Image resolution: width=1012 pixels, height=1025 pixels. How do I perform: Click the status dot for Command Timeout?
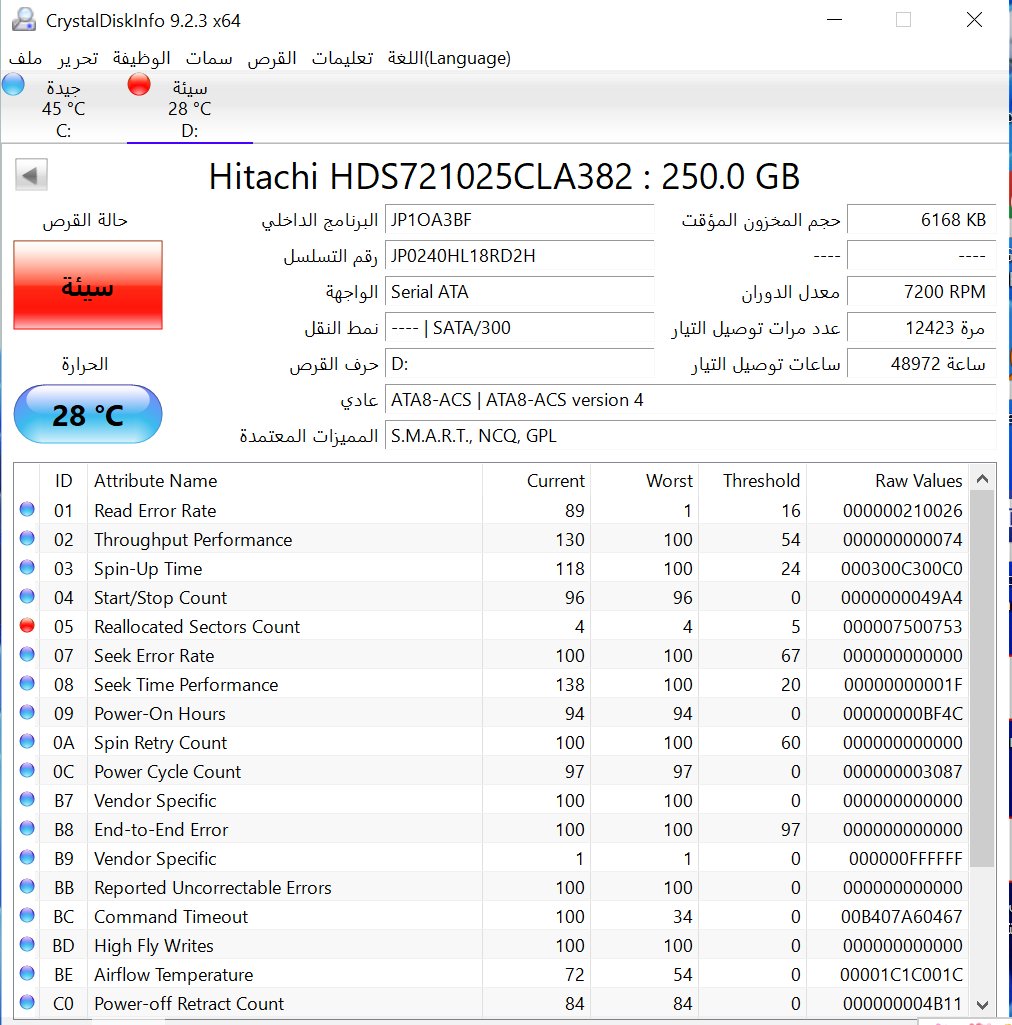(x=27, y=915)
